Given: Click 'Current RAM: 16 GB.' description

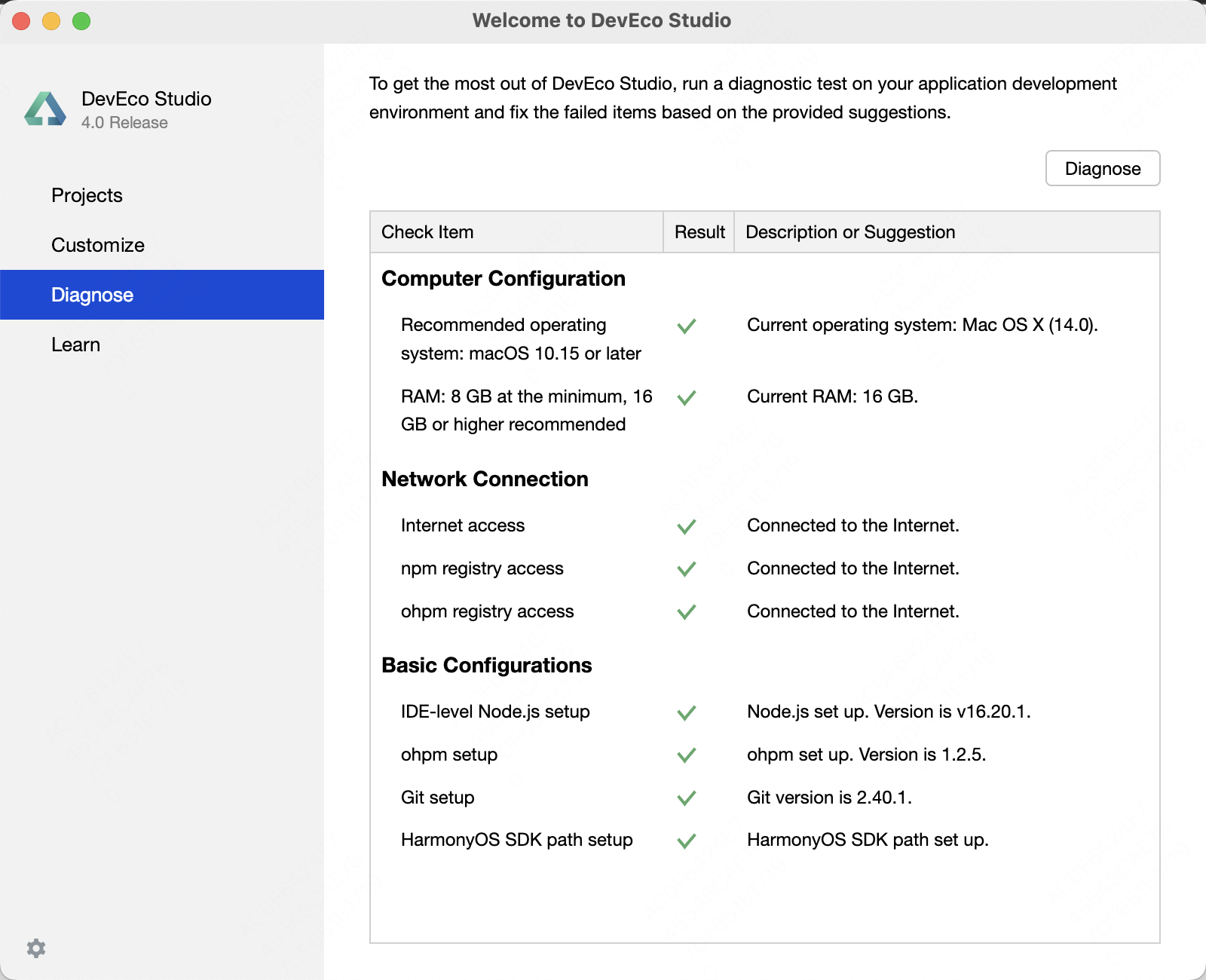Looking at the screenshot, I should (x=833, y=397).
